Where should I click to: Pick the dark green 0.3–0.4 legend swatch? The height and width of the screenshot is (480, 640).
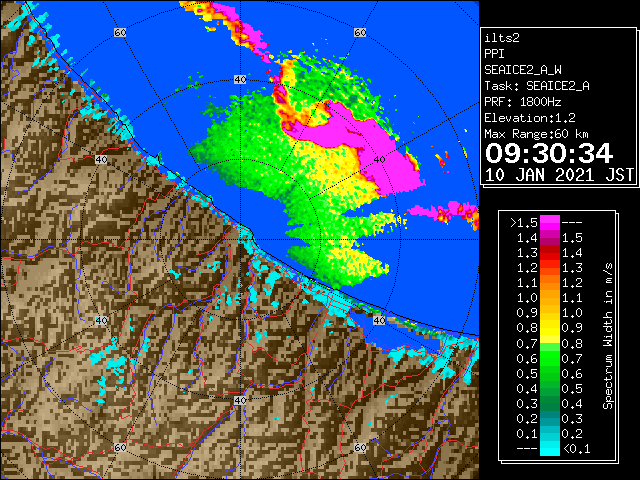tap(550, 404)
